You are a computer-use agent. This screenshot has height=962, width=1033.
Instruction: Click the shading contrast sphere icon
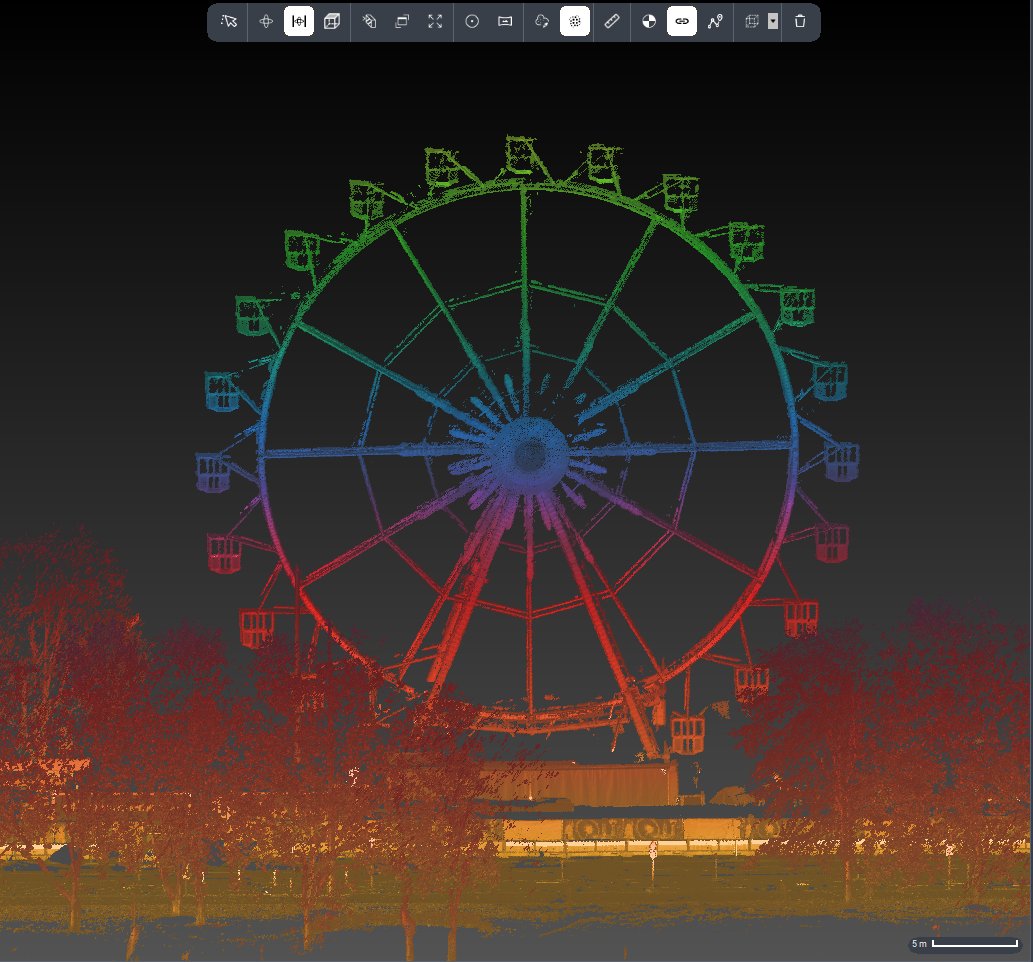pyautogui.click(x=648, y=21)
